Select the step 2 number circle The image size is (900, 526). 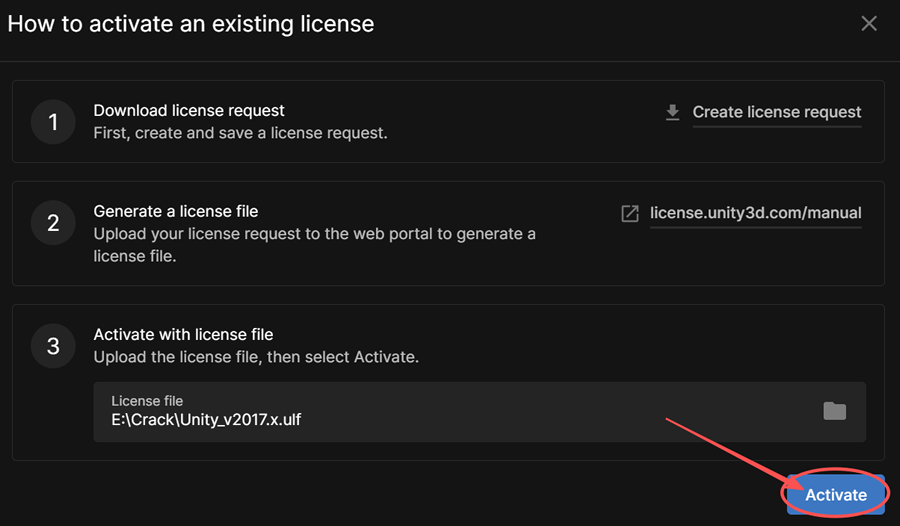pyautogui.click(x=53, y=223)
